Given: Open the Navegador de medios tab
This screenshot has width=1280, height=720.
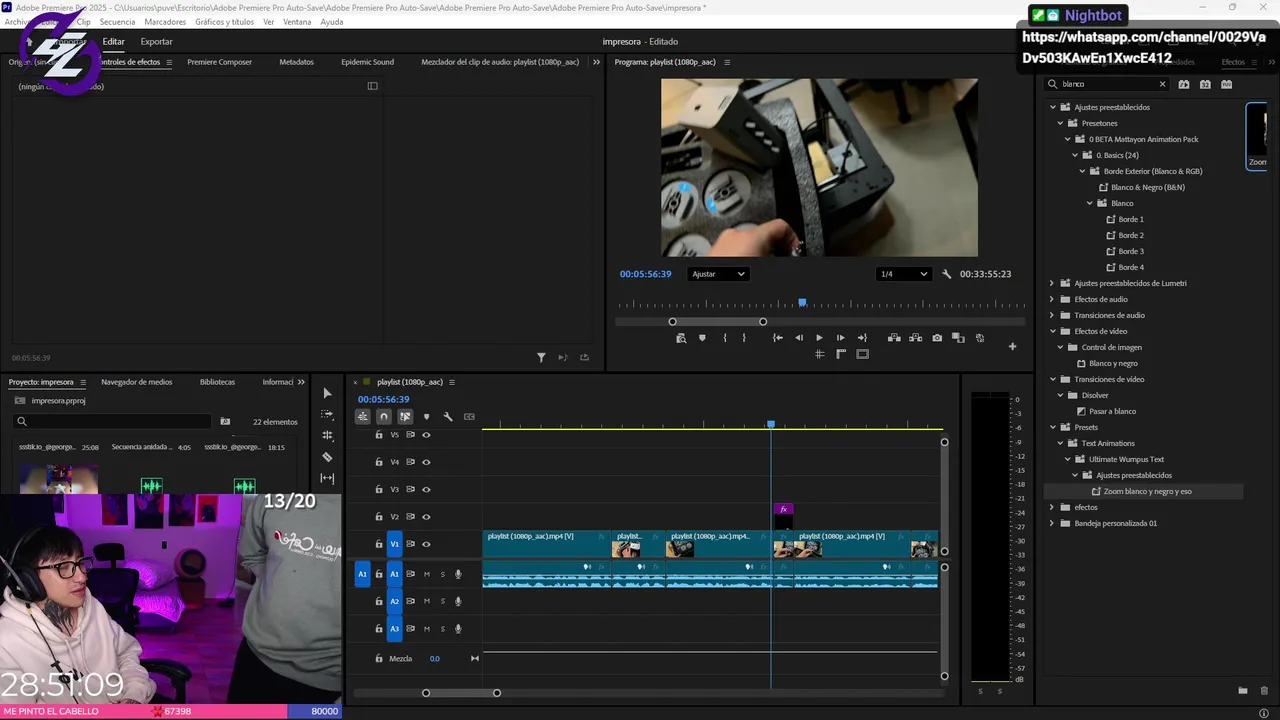Looking at the screenshot, I should (x=137, y=382).
